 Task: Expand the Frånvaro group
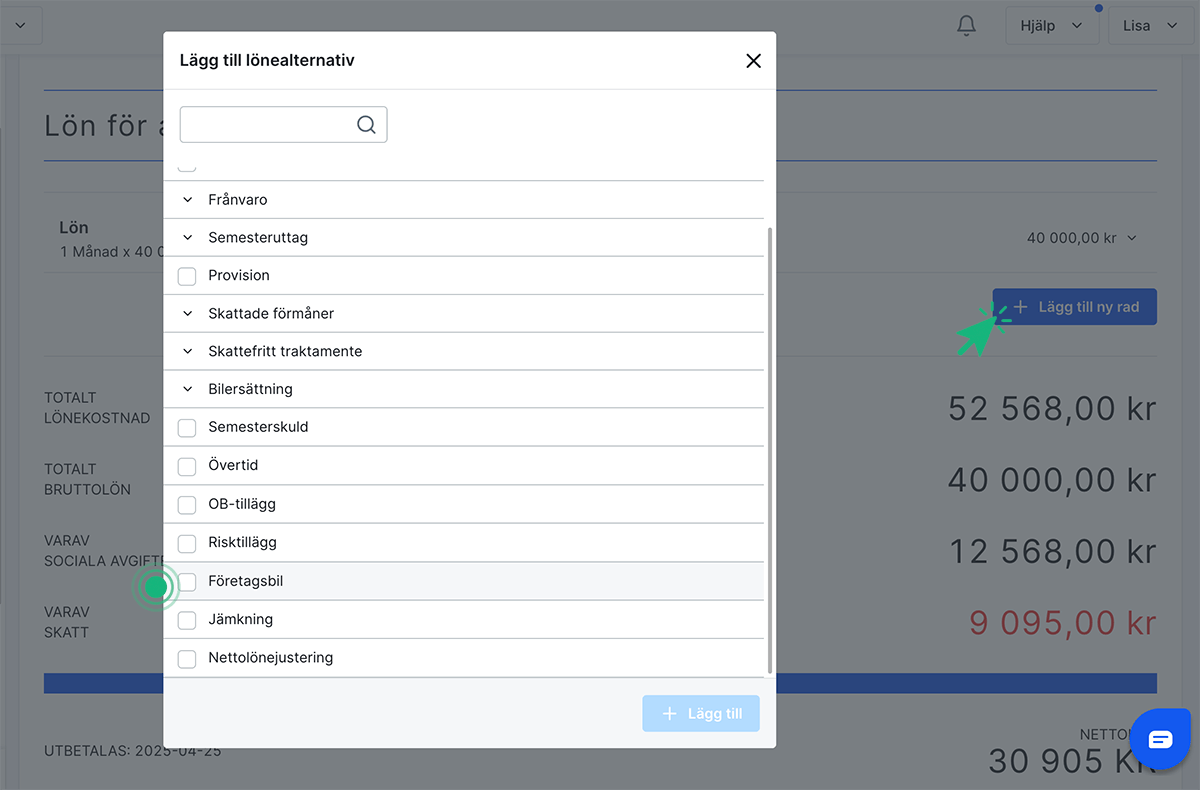[187, 200]
